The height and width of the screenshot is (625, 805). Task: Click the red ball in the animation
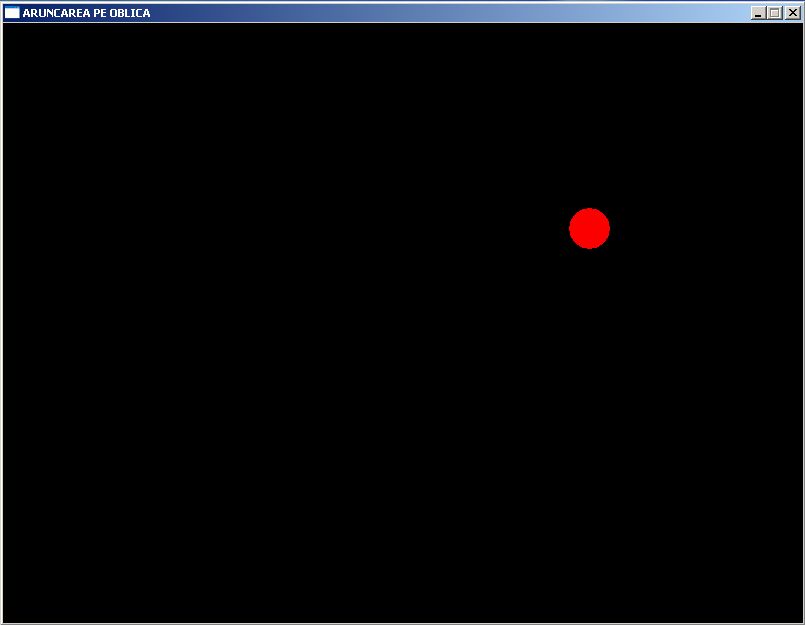589,229
